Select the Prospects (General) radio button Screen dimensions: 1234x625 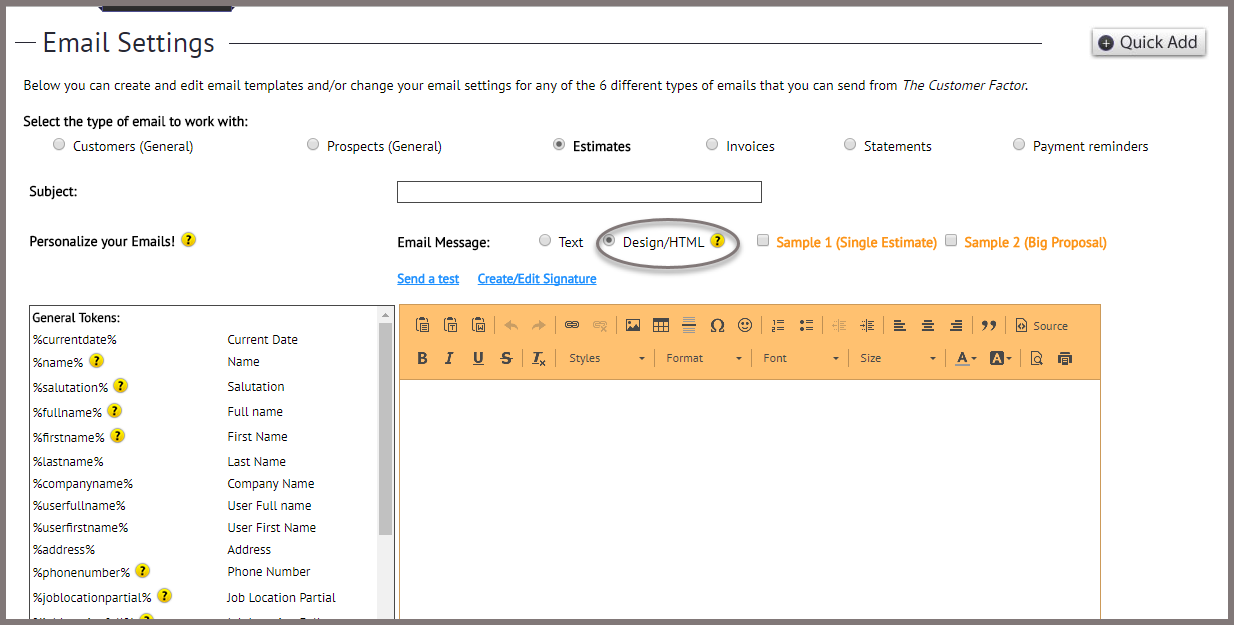[313, 144]
